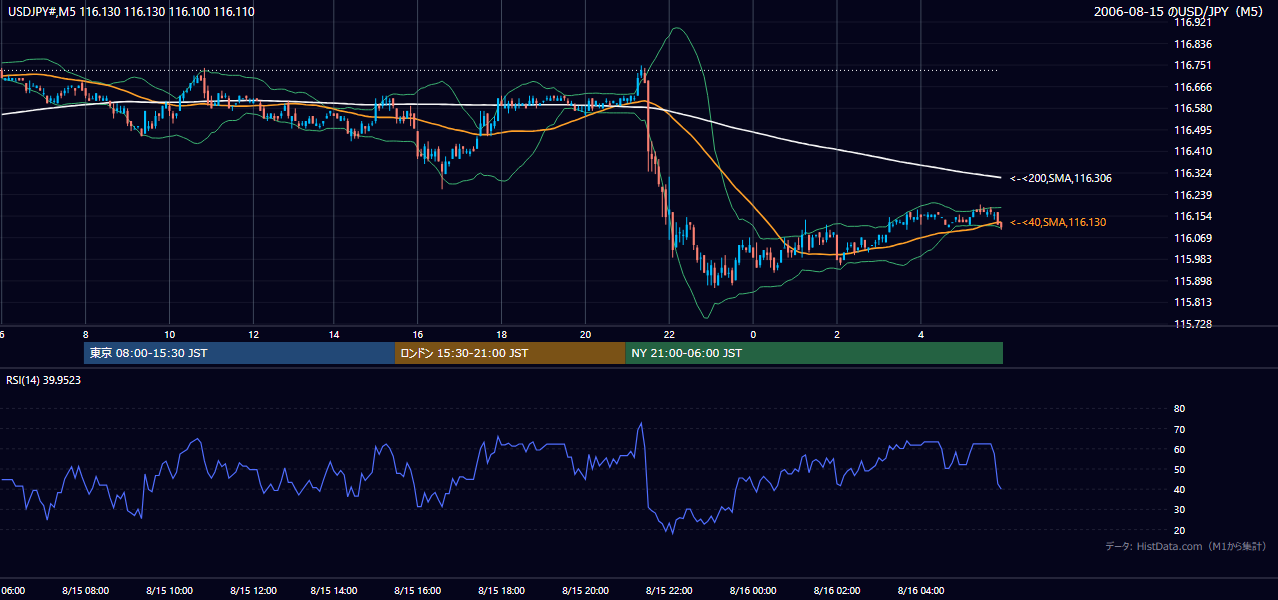Image resolution: width=1278 pixels, height=600 pixels.
Task: Click the 8/16 02:00 time axis label
Action: pos(838,590)
